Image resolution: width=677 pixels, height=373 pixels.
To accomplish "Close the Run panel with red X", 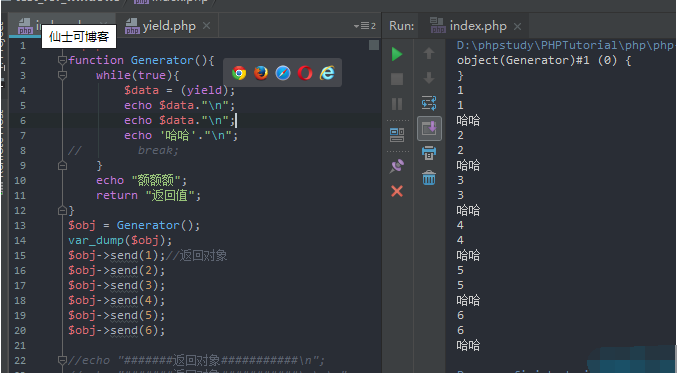I will [397, 191].
